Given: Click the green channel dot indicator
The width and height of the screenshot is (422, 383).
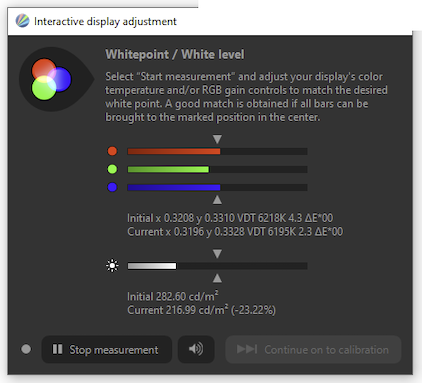Looking at the screenshot, I should 112,169.
